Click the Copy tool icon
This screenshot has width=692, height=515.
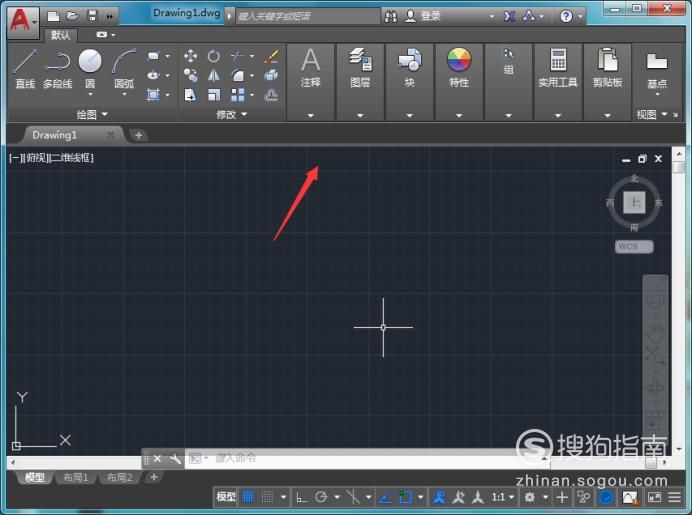[190, 75]
